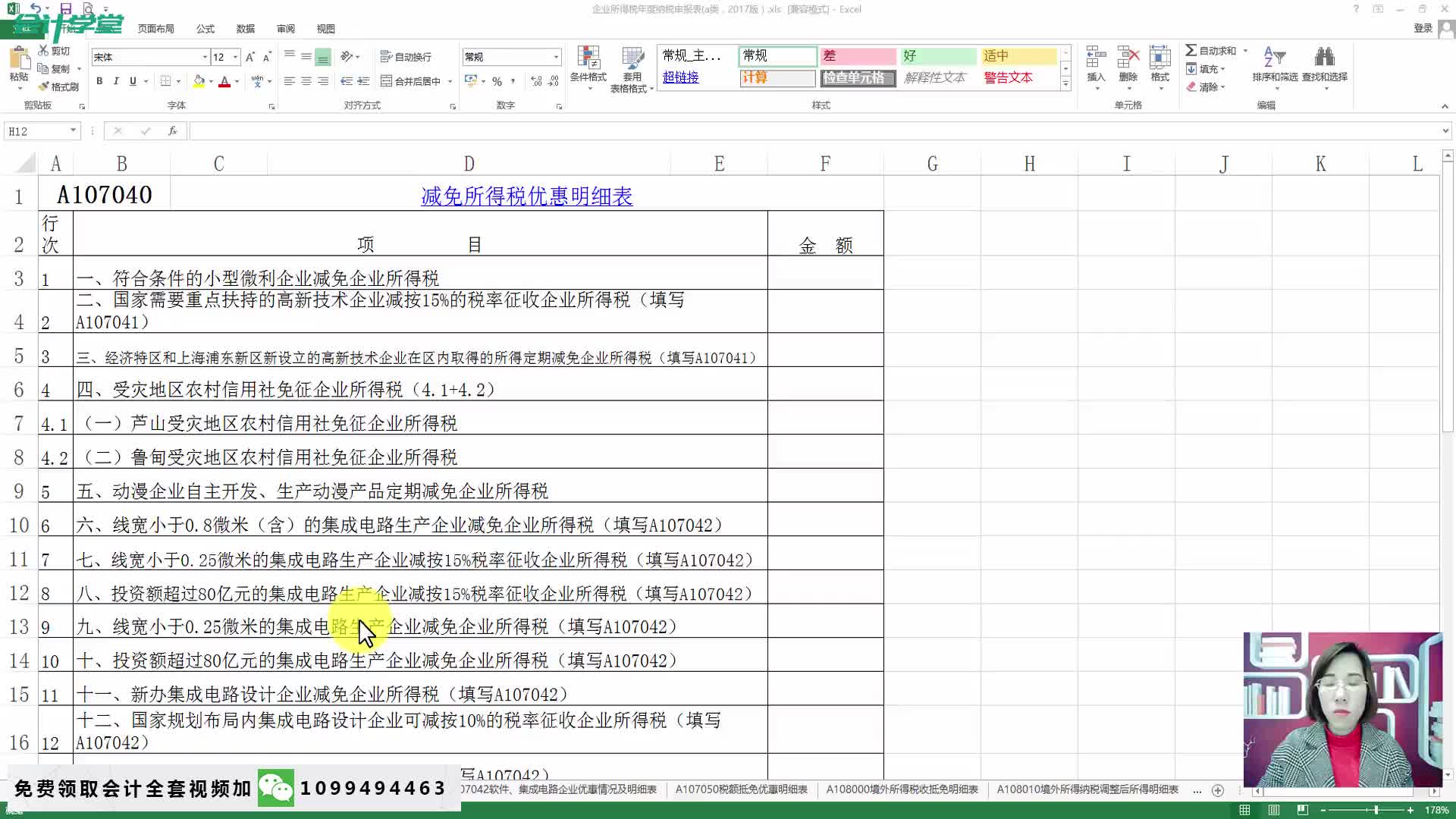Open the number format dropdown
Viewport: 1456px width, 819px height.
[x=556, y=57]
